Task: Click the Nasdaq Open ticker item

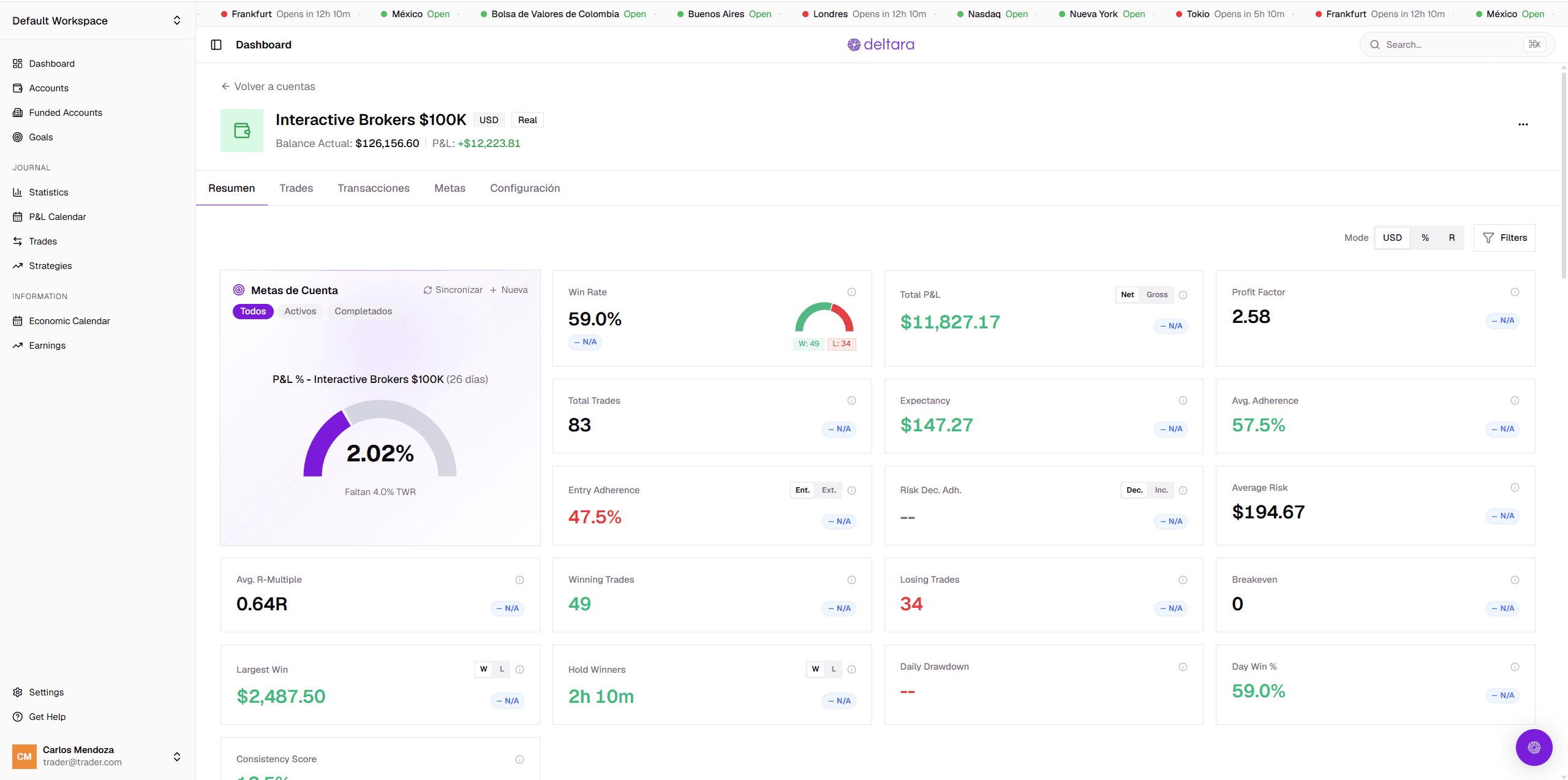Action: [x=992, y=14]
